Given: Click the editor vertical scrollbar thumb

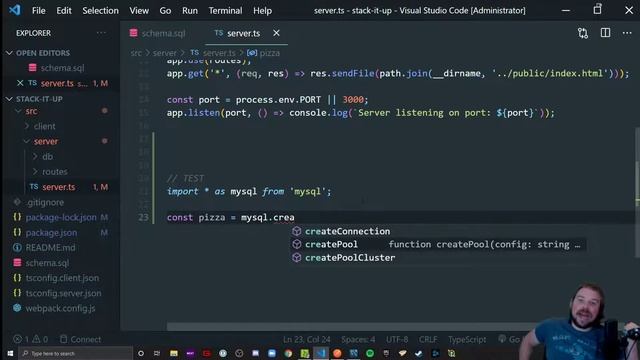Looking at the screenshot, I should click(637, 192).
